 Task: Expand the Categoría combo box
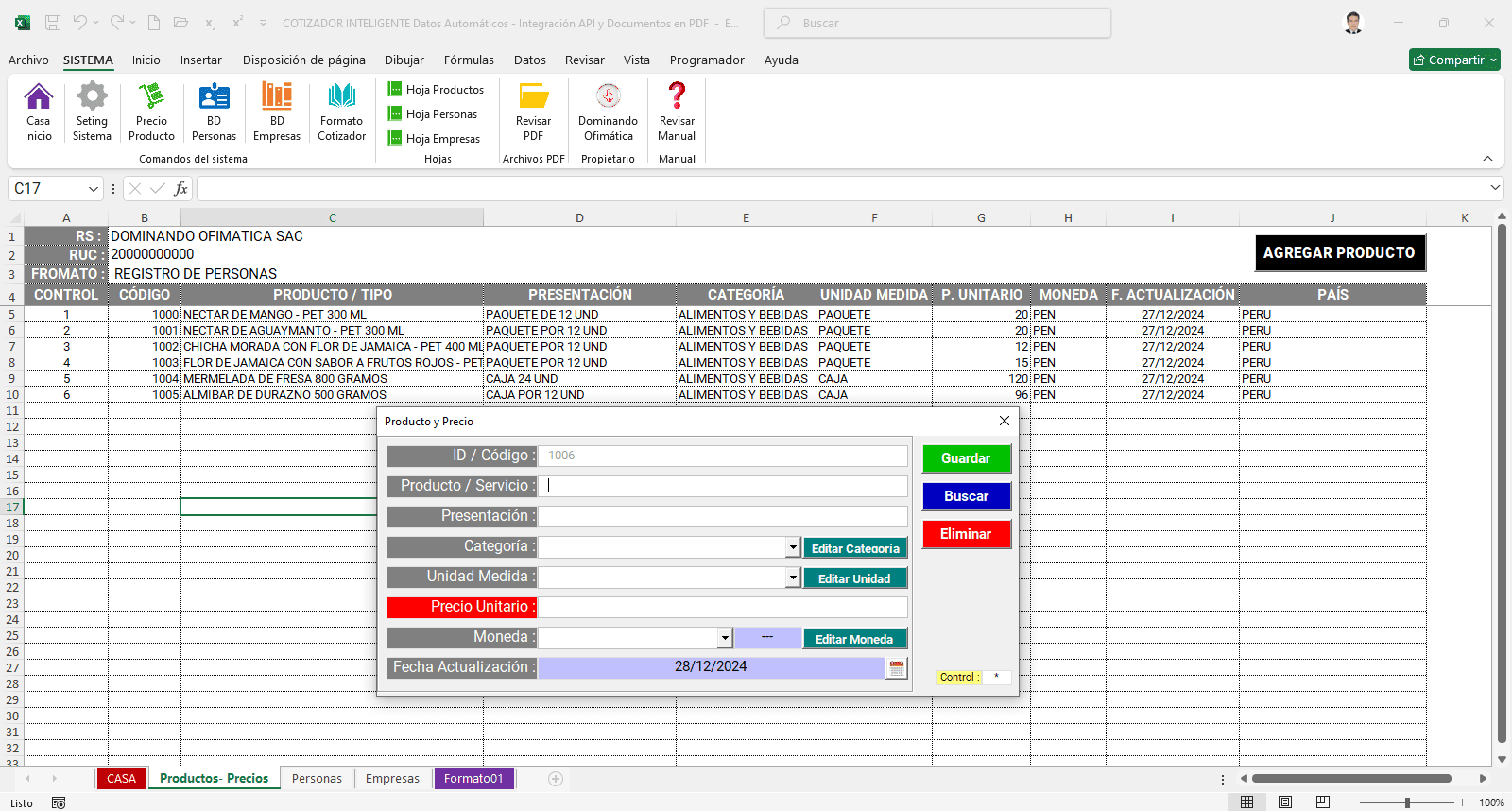[793, 547]
